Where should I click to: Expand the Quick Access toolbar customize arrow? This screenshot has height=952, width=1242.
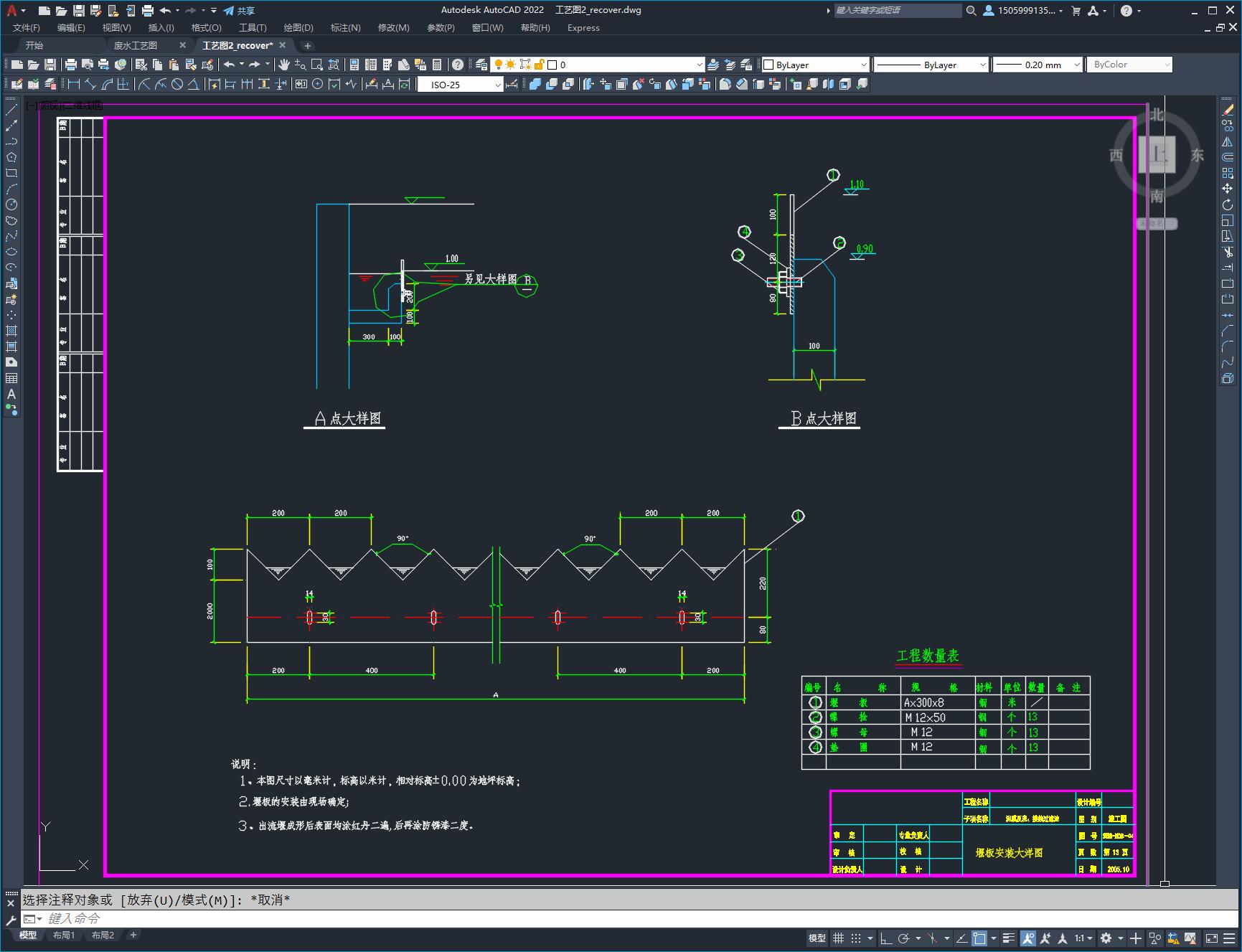[214, 11]
